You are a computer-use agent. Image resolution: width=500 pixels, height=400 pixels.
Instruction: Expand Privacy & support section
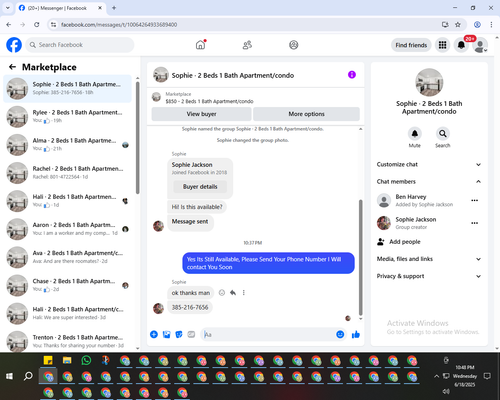click(429, 276)
